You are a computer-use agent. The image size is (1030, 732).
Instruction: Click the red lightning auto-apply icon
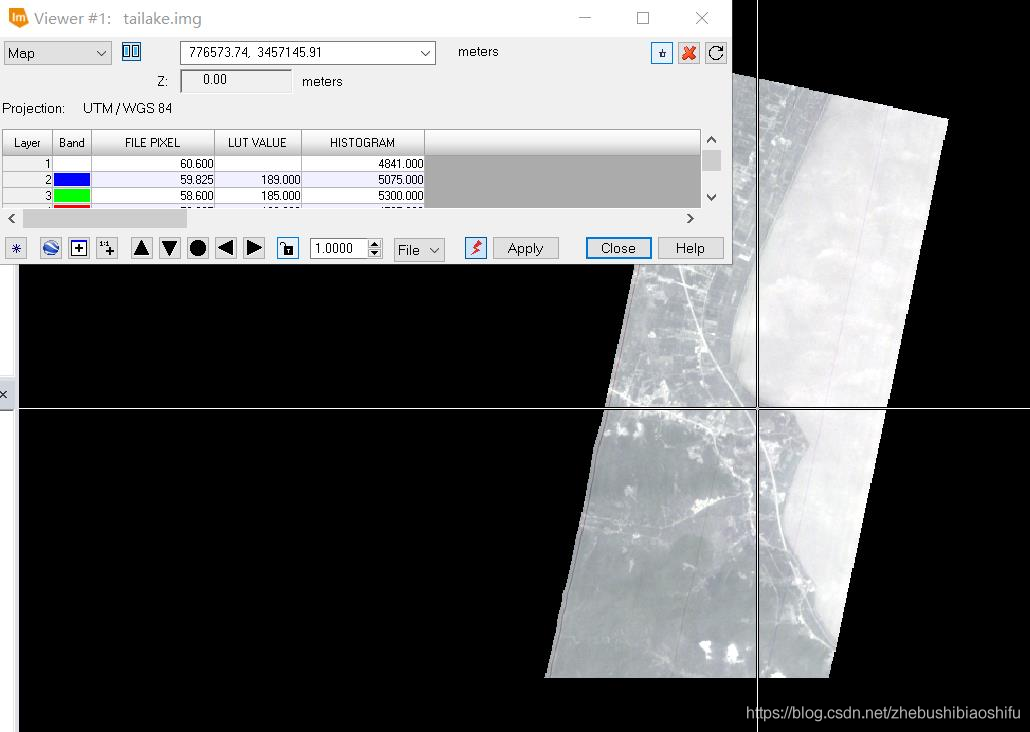(x=476, y=248)
